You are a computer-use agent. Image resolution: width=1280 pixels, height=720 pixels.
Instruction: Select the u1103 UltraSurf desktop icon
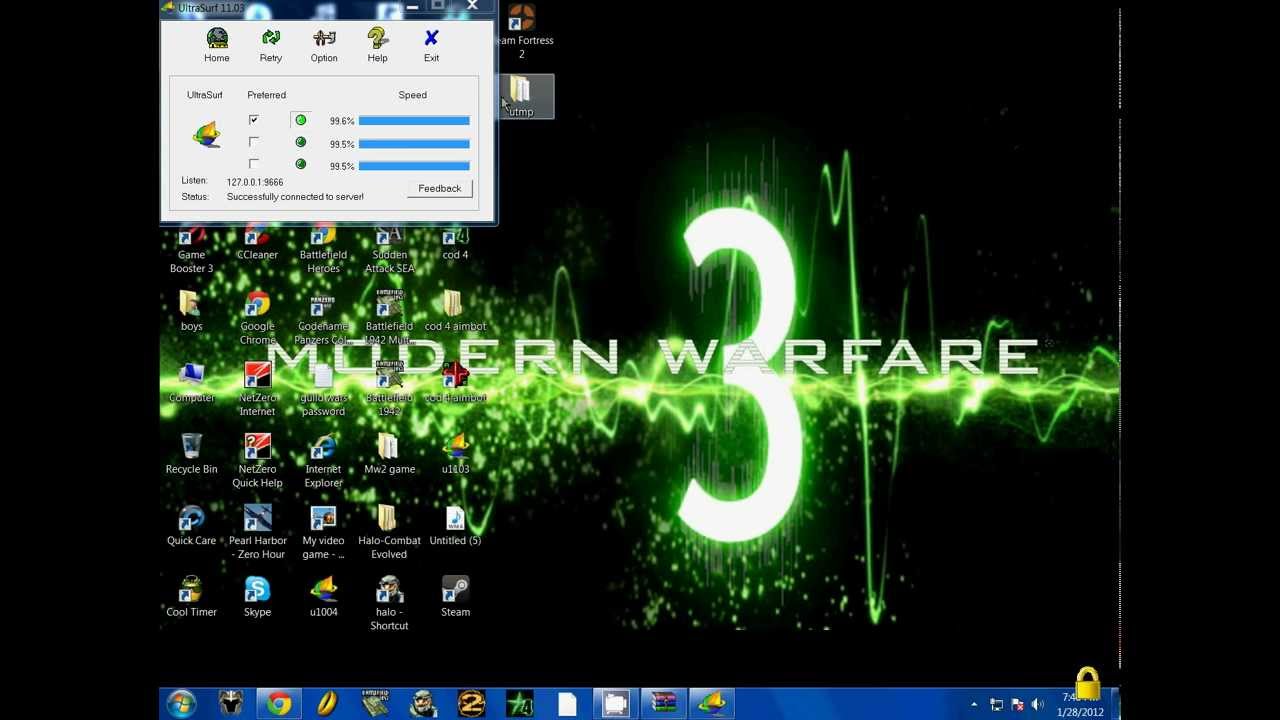point(455,454)
